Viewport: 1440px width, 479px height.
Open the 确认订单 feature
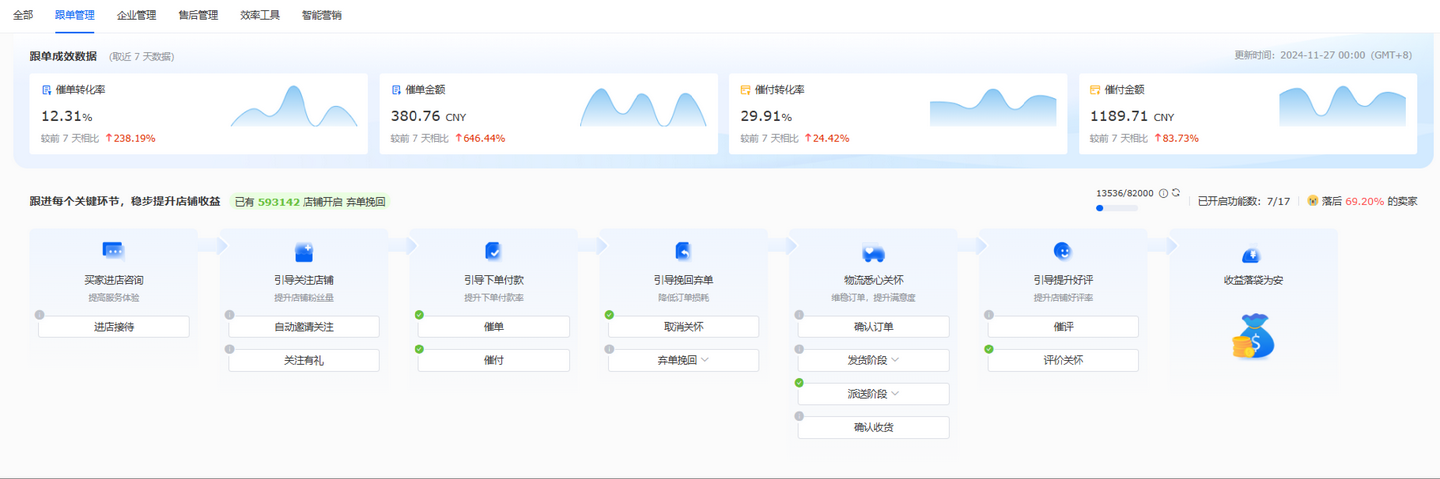tap(874, 327)
